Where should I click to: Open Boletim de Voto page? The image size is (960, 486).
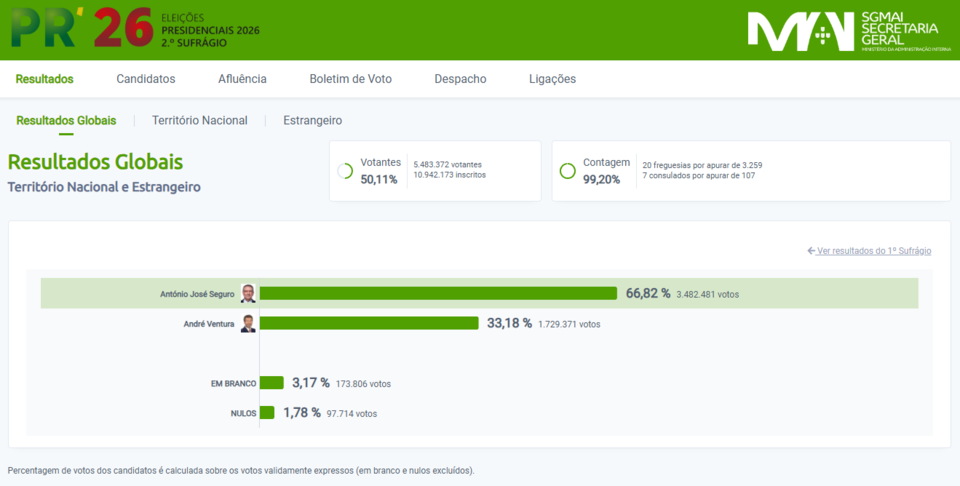click(x=350, y=79)
